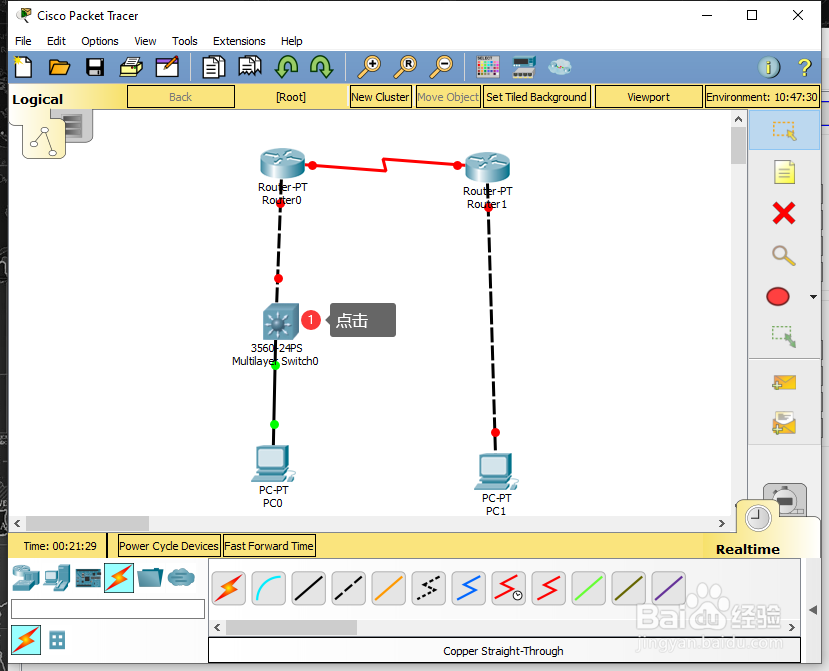Select Miscellaneous folder category icon
The height and width of the screenshot is (671, 829).
[x=150, y=577]
